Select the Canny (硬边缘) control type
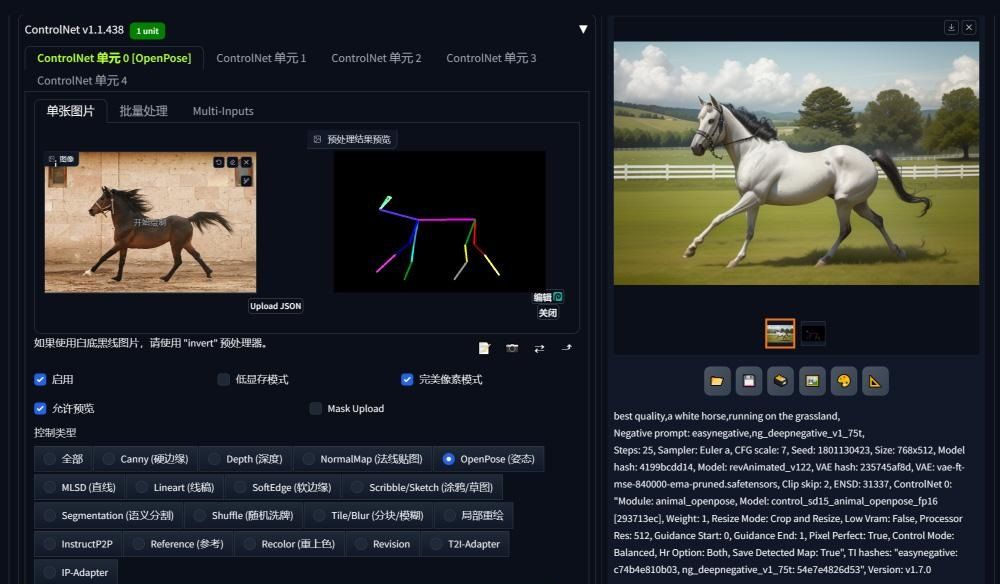The height and width of the screenshot is (584, 1000). click(109, 459)
